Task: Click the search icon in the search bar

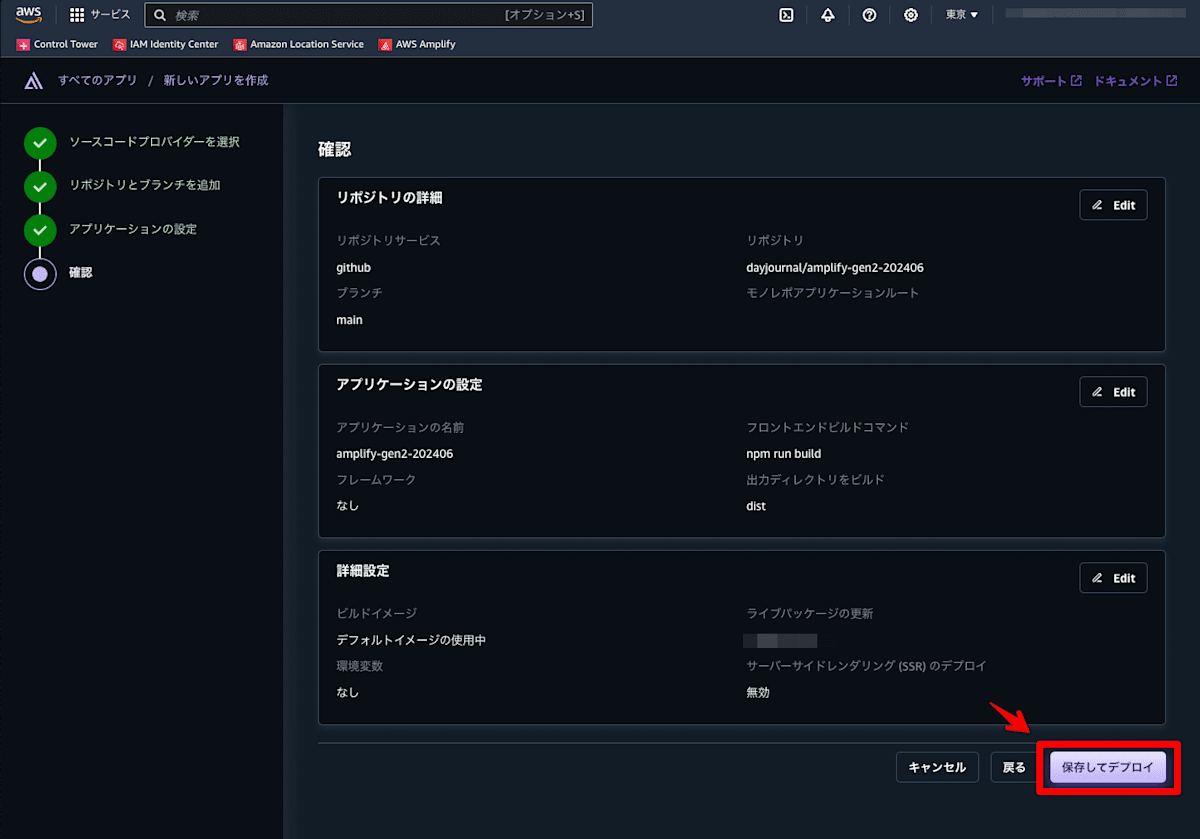Action: (x=160, y=15)
